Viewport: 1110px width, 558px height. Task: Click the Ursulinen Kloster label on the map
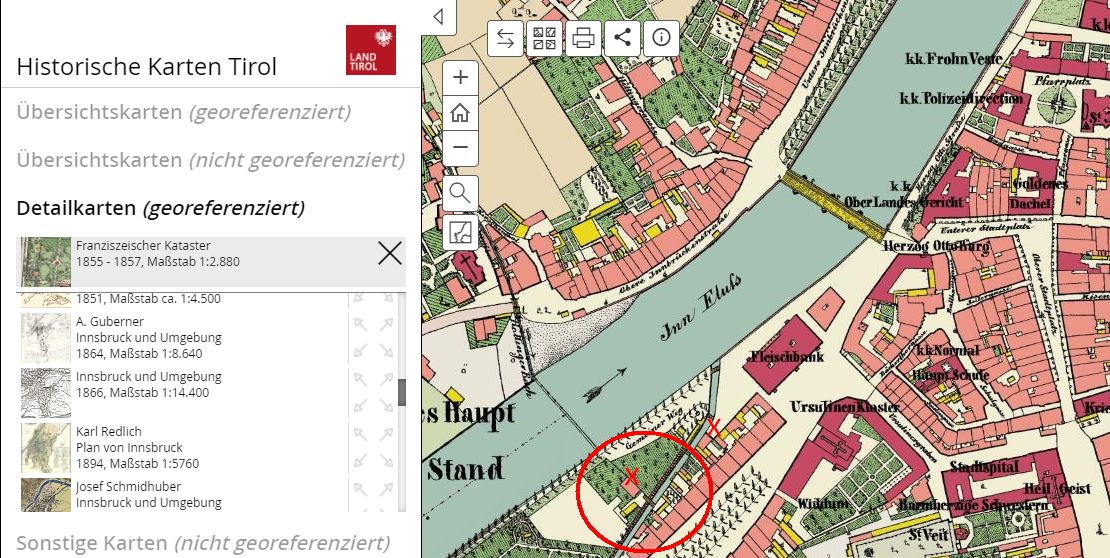click(x=845, y=407)
